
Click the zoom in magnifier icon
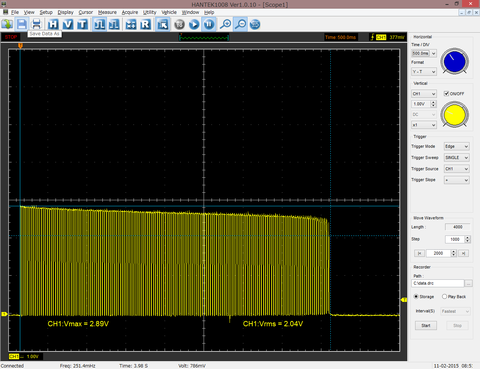[226, 24]
